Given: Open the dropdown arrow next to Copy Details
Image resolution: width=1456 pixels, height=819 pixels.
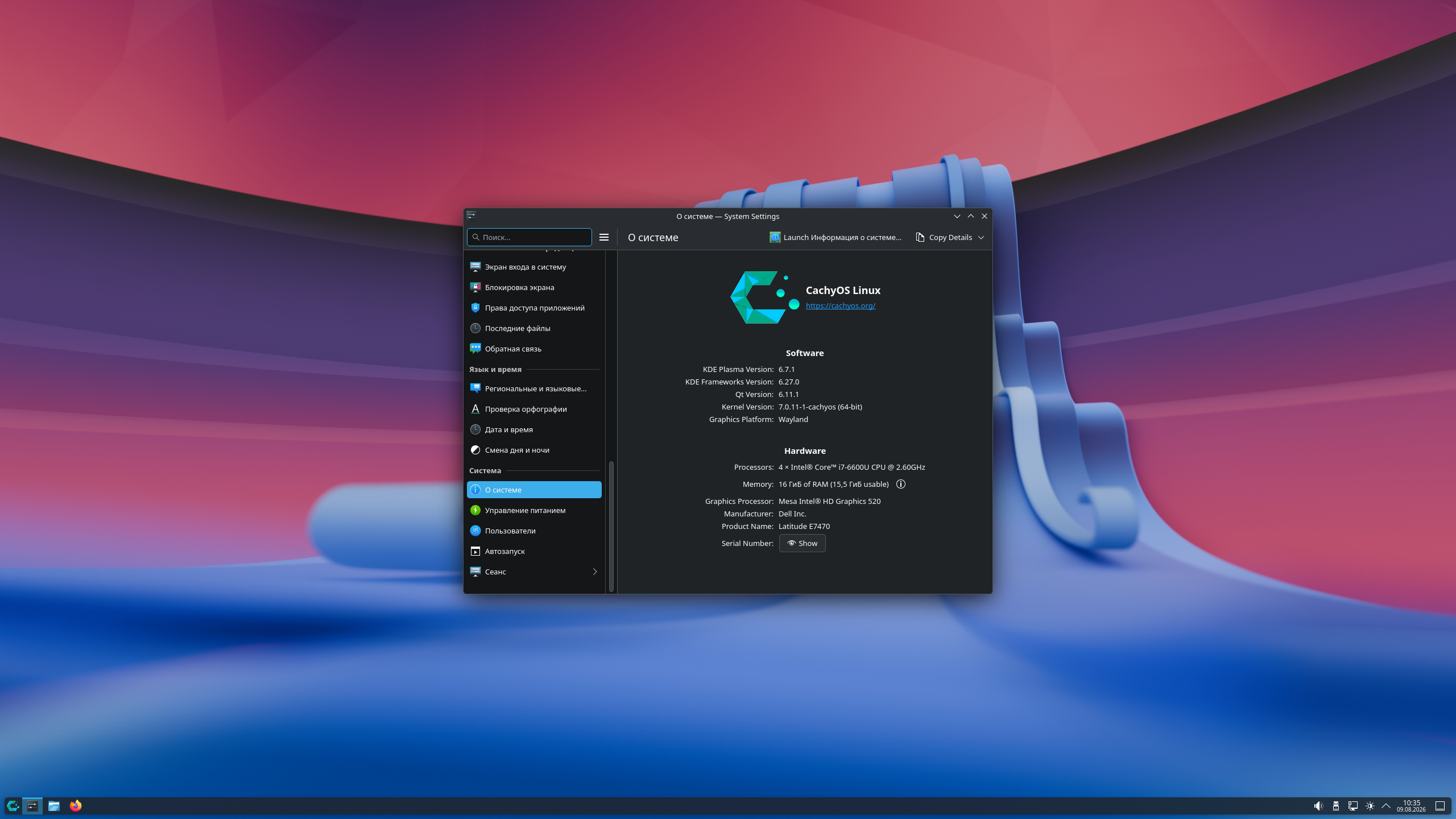Looking at the screenshot, I should 981,237.
